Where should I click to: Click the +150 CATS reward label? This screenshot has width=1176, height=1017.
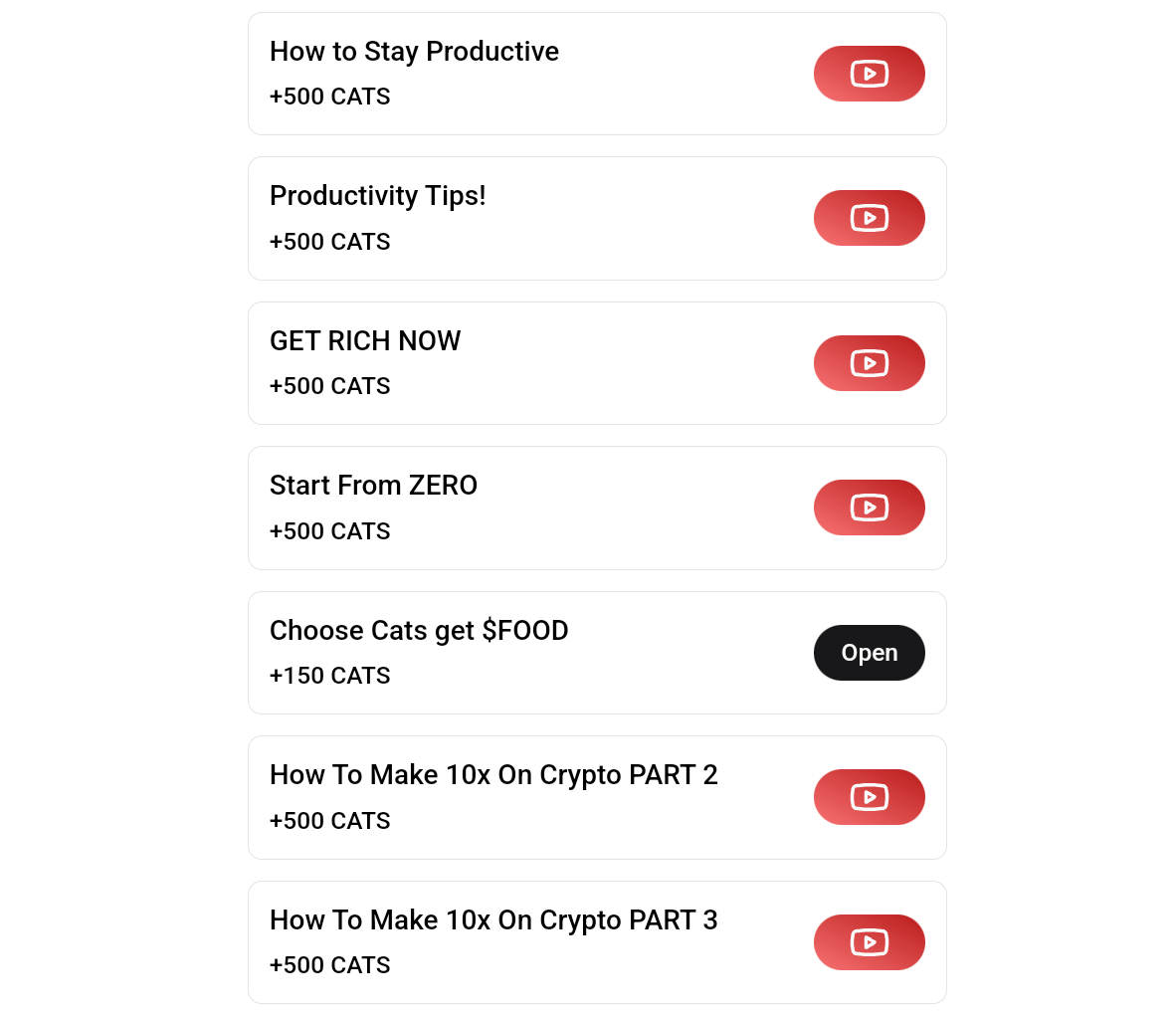[330, 676]
